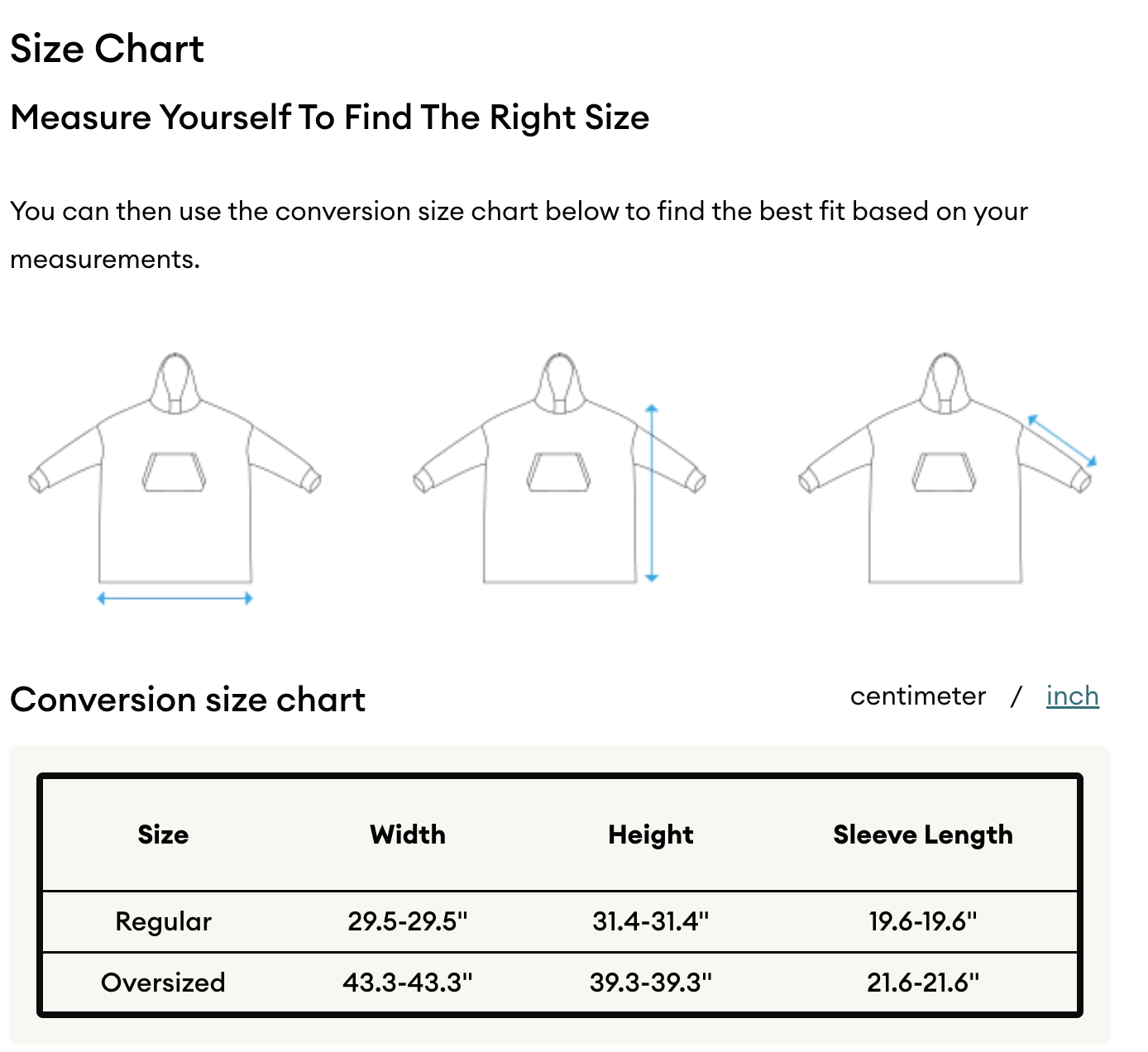Switch units to inch

pos(1072,696)
